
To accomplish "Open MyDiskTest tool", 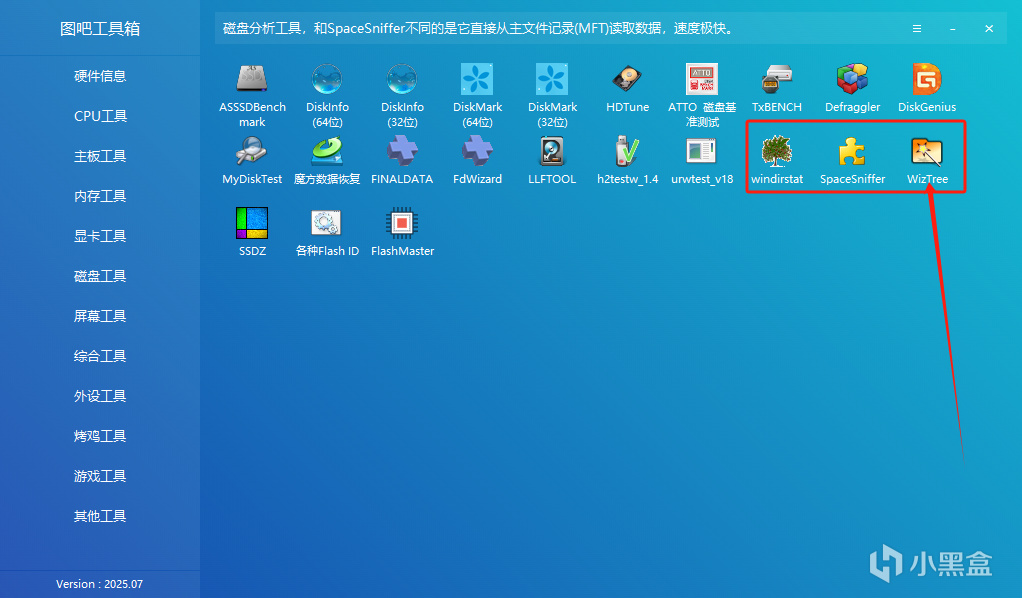I will pos(252,160).
